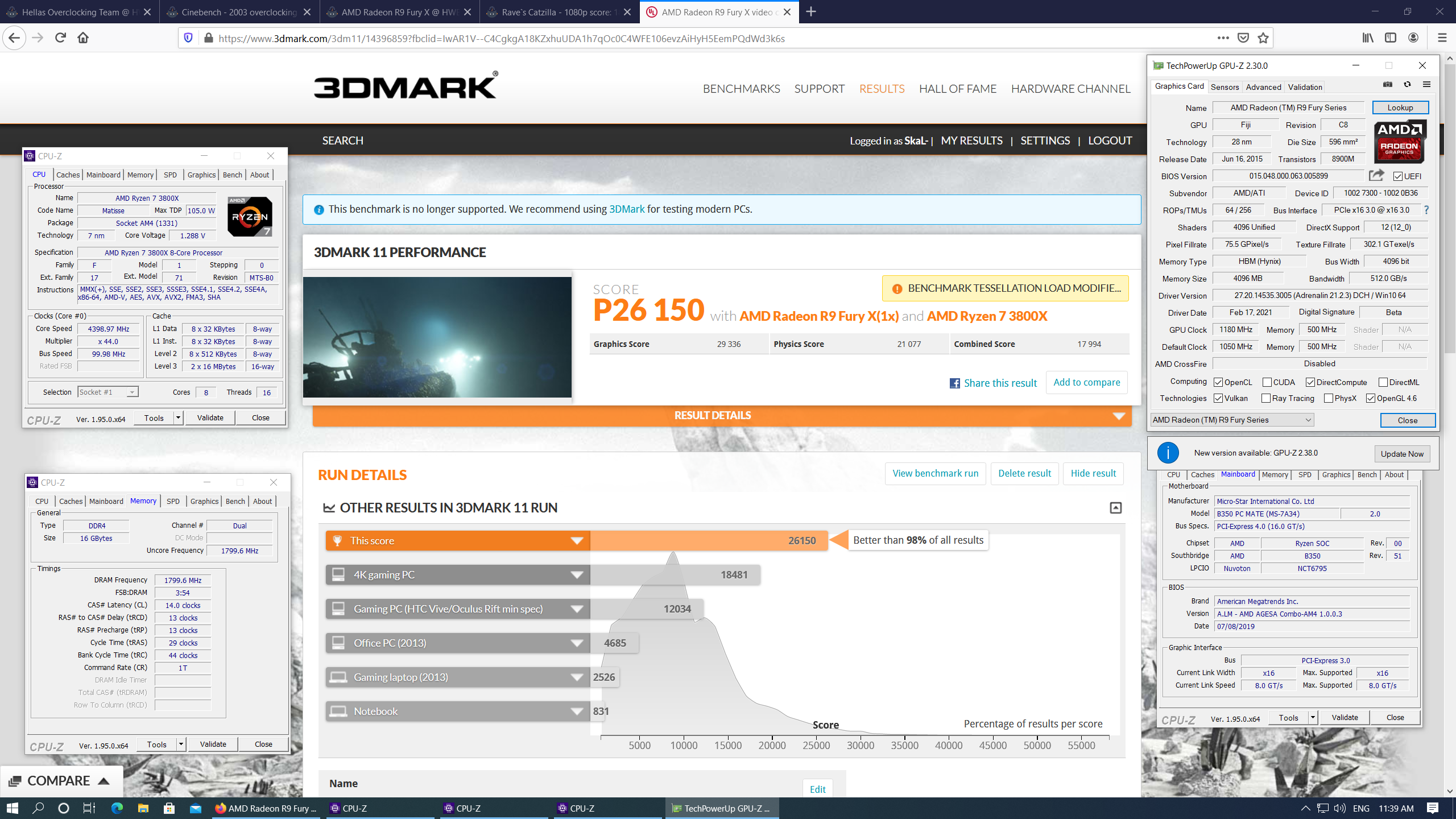Screen dimensions: 1456x819
Task: Toggle UEFI checkbox in GPU-Z
Action: (1397, 176)
